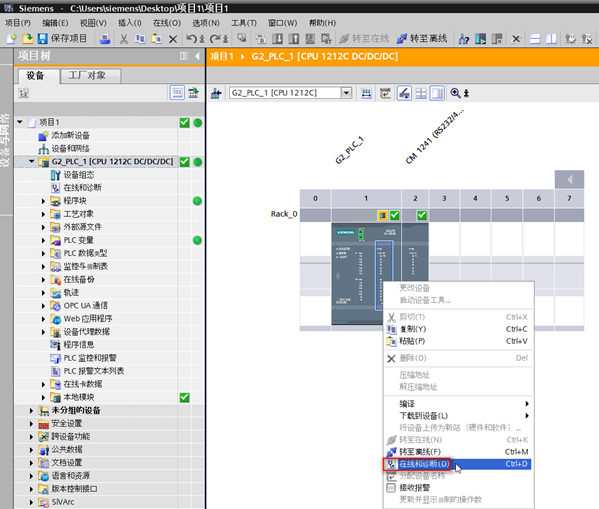Viewport: 599px width, 509px height.
Task: Expand the PLC 变量 folder
Action: click(x=43, y=240)
